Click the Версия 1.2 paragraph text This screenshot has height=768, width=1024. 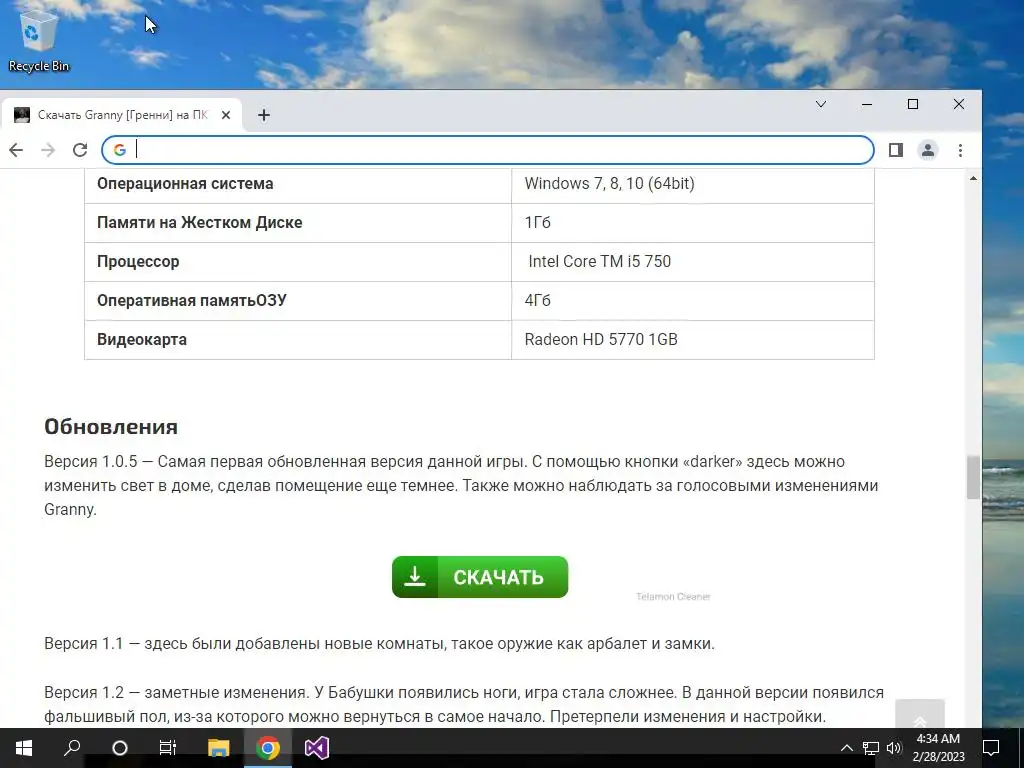(x=464, y=704)
